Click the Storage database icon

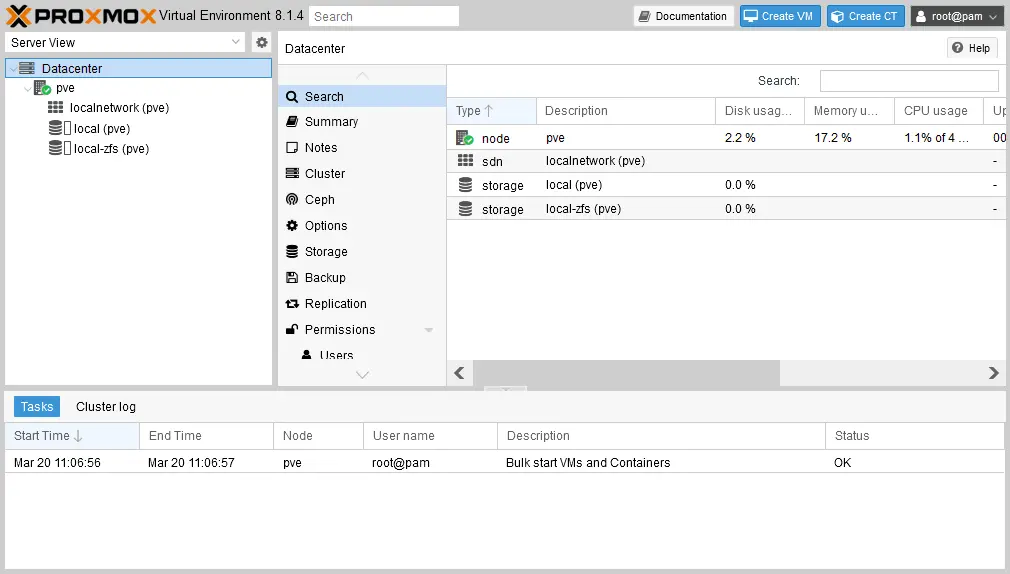pos(292,251)
